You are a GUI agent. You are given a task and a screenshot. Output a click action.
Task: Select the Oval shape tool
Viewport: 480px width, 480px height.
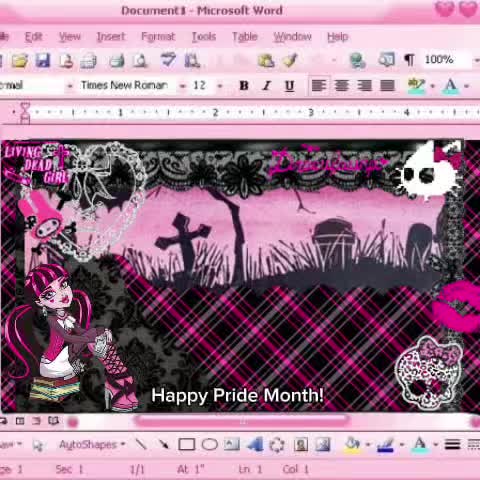point(210,444)
